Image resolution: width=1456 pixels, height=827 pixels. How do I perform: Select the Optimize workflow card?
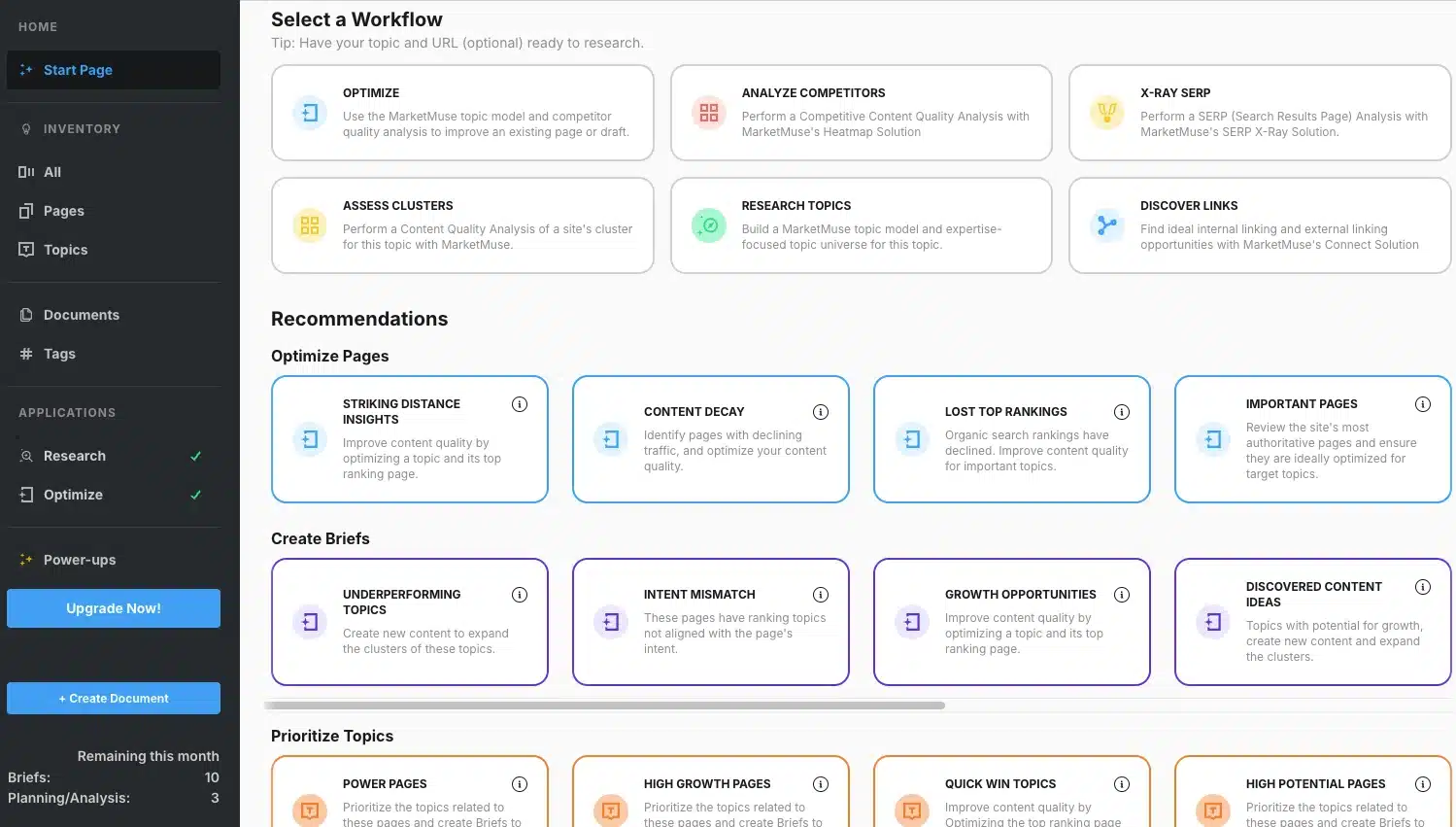pos(462,113)
